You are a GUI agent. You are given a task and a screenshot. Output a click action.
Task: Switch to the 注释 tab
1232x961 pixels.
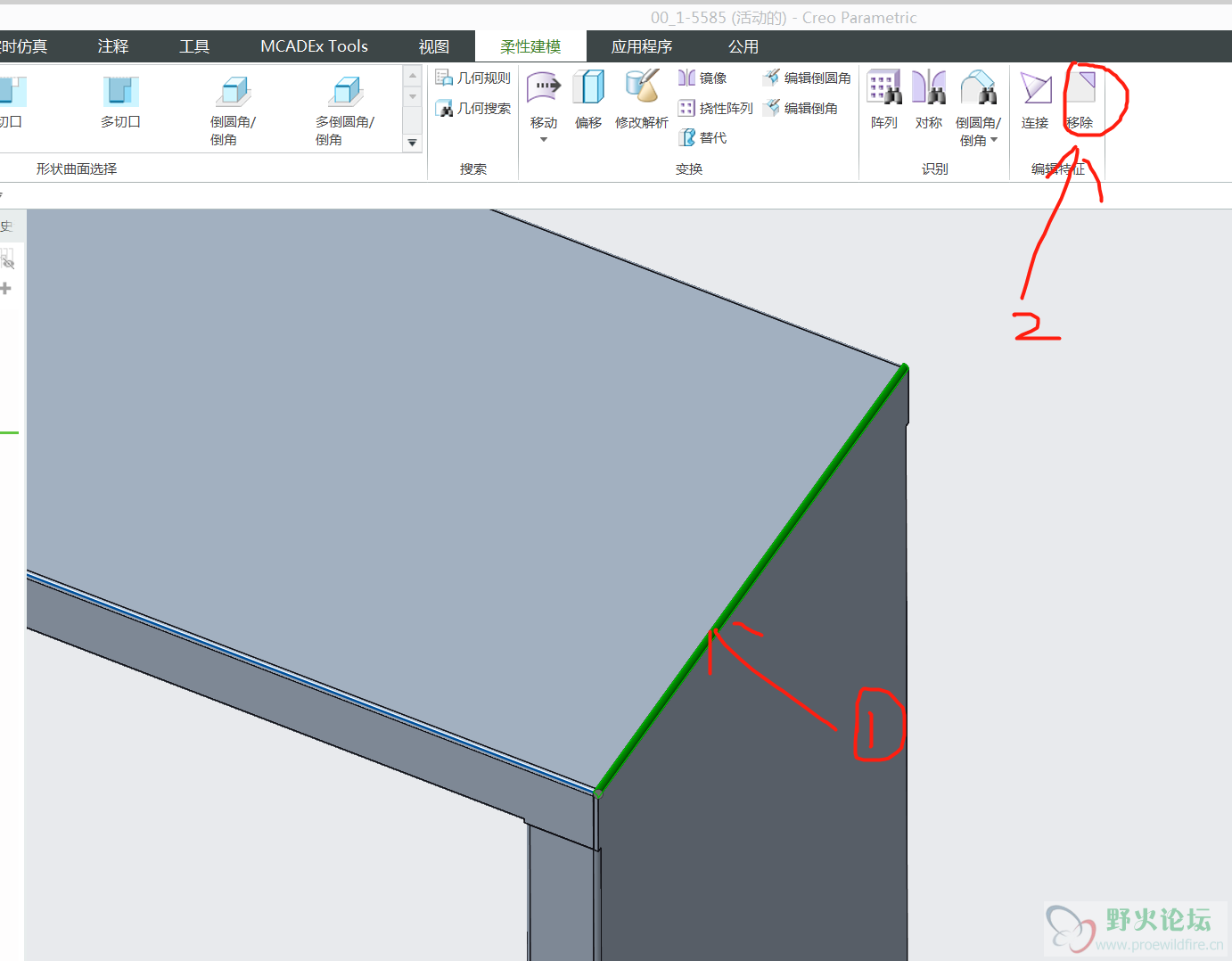coord(113,46)
